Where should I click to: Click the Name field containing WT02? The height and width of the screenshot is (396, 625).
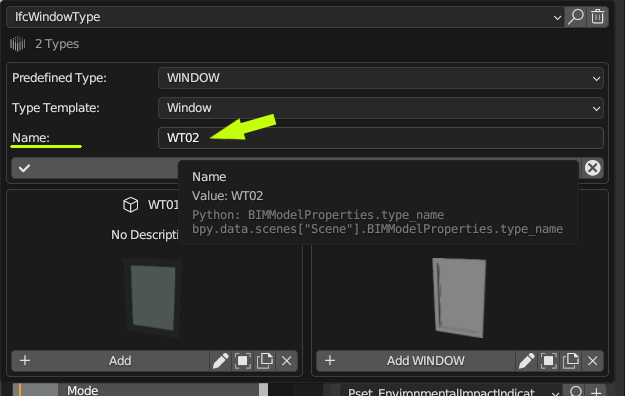coord(381,138)
